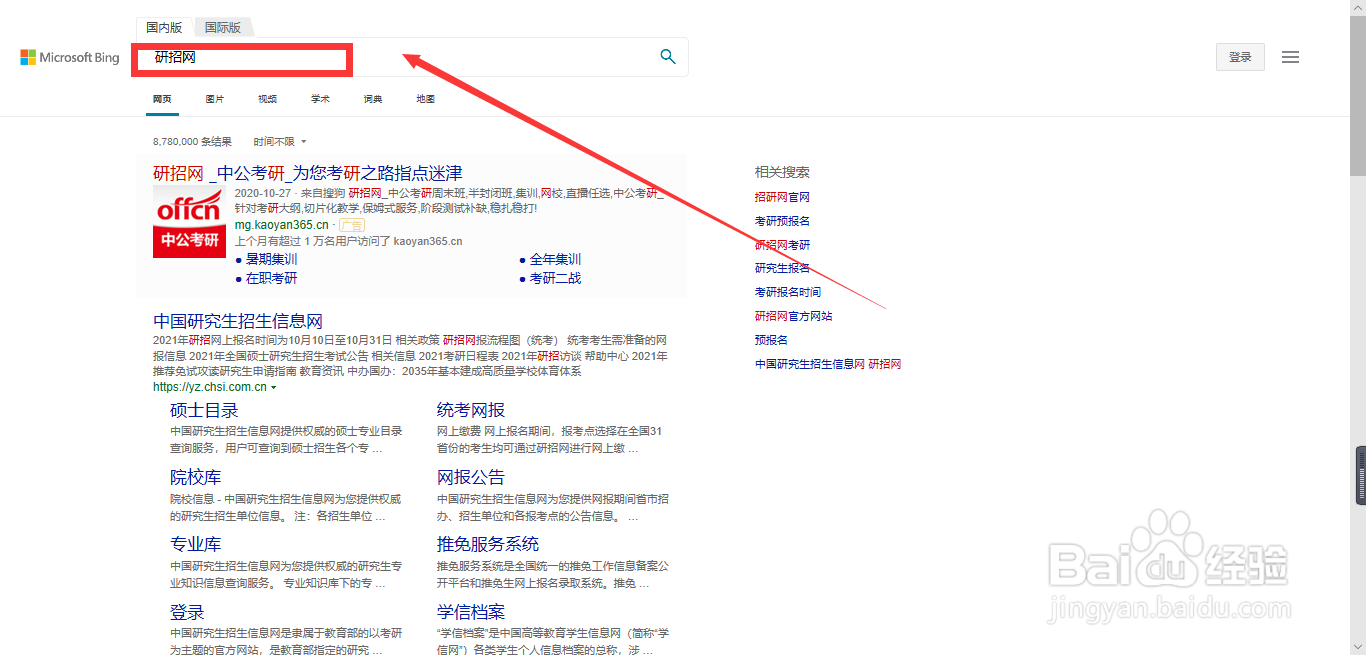Click related search 研究生报名

tap(782, 268)
